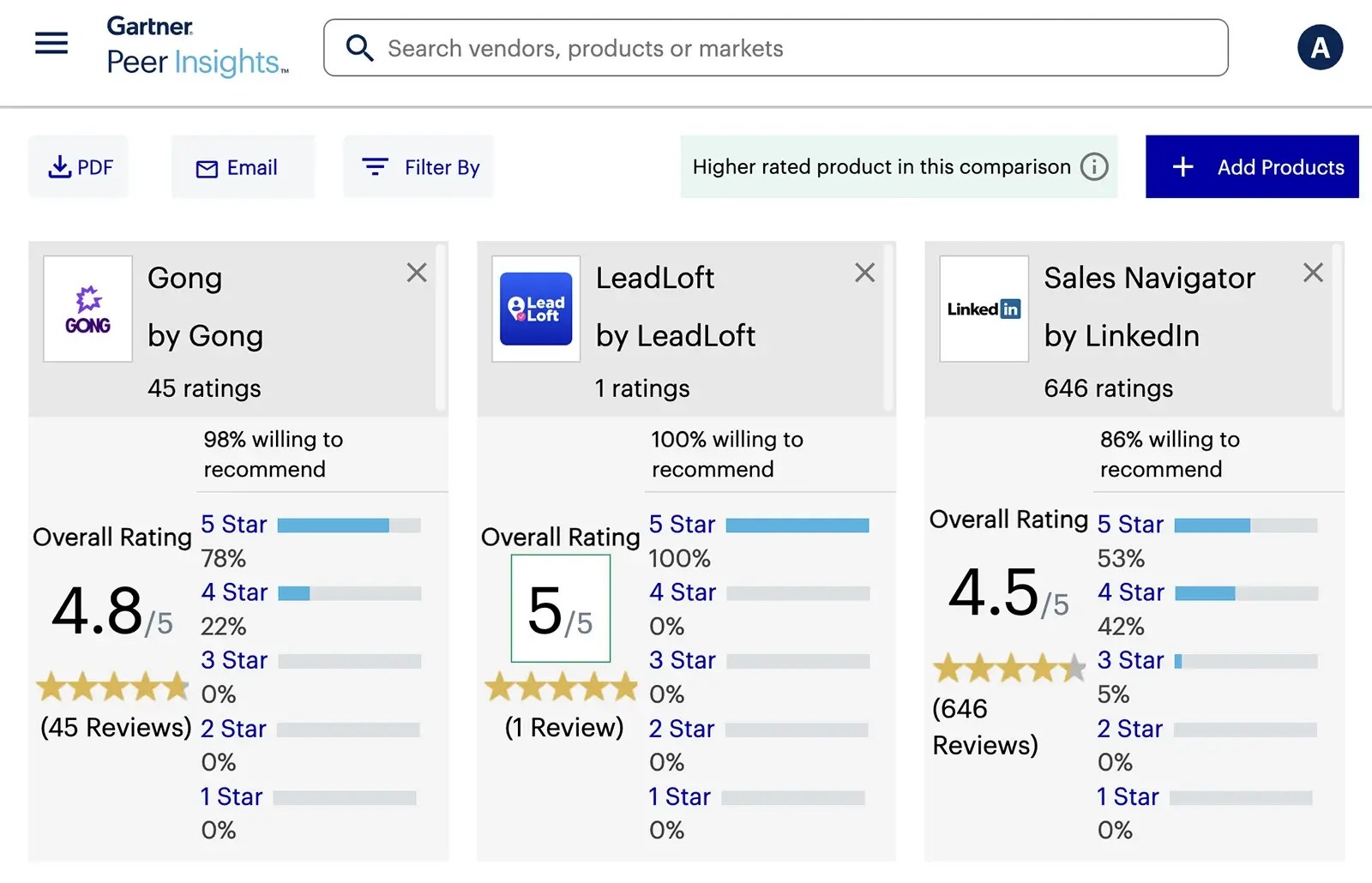Image resolution: width=1372 pixels, height=883 pixels.
Task: Open Gong's 1 Star reviews
Action: (x=232, y=796)
